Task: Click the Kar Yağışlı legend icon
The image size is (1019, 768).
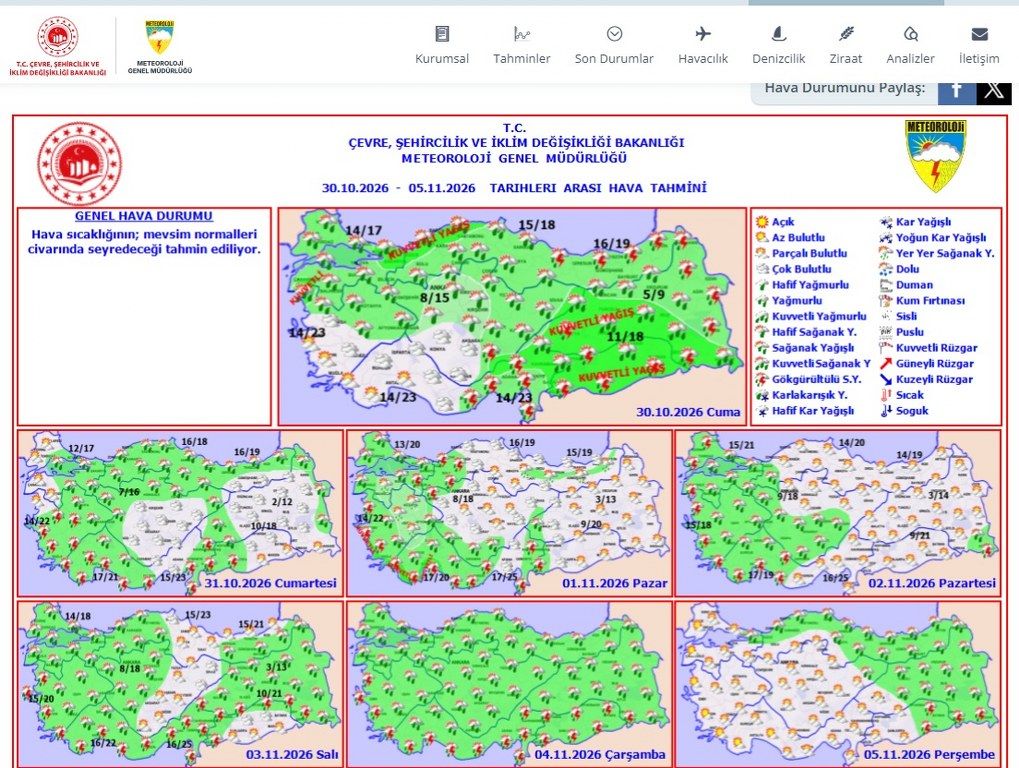Action: tap(886, 222)
